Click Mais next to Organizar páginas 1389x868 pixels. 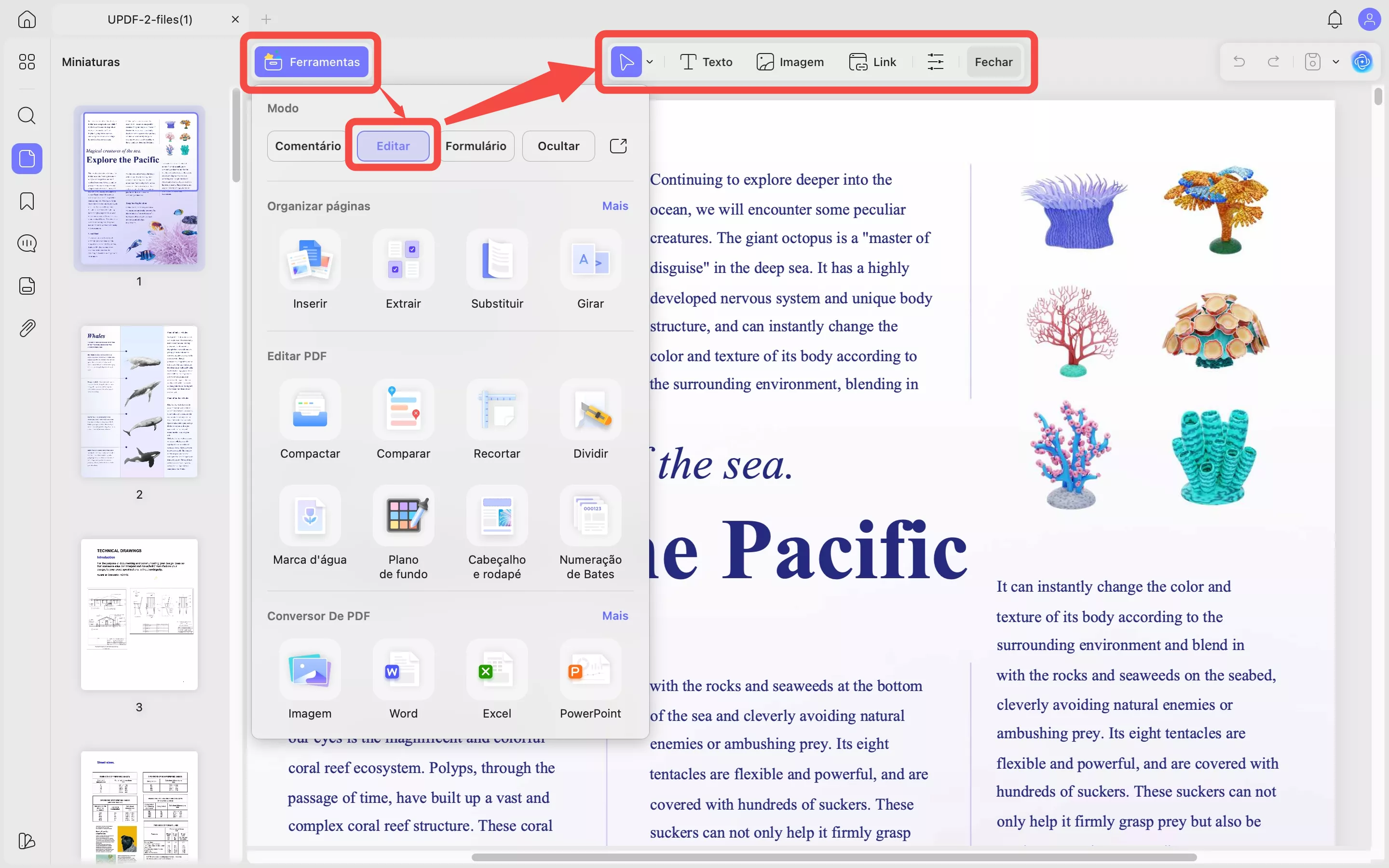coord(615,205)
